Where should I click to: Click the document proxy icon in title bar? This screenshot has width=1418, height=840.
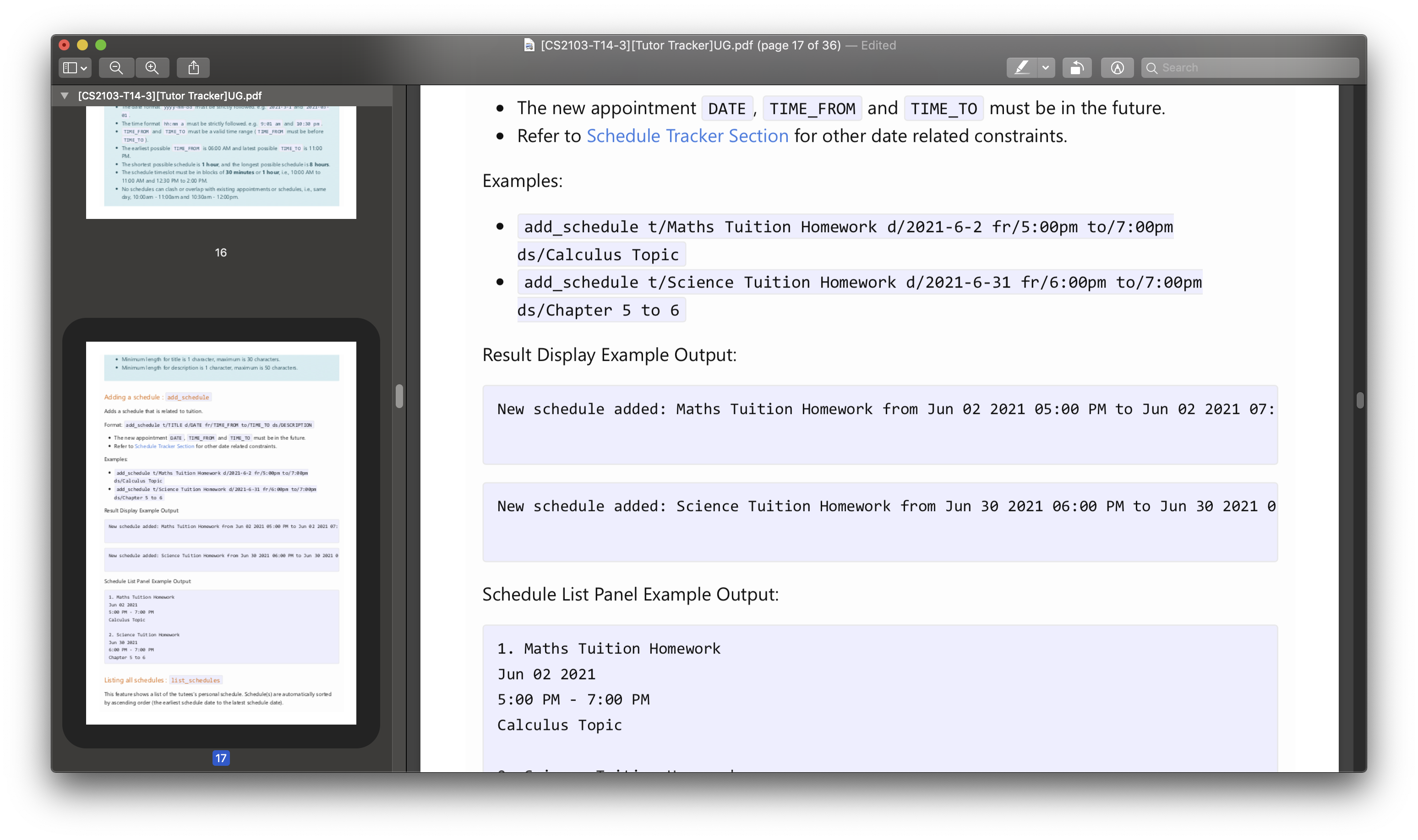click(529, 45)
